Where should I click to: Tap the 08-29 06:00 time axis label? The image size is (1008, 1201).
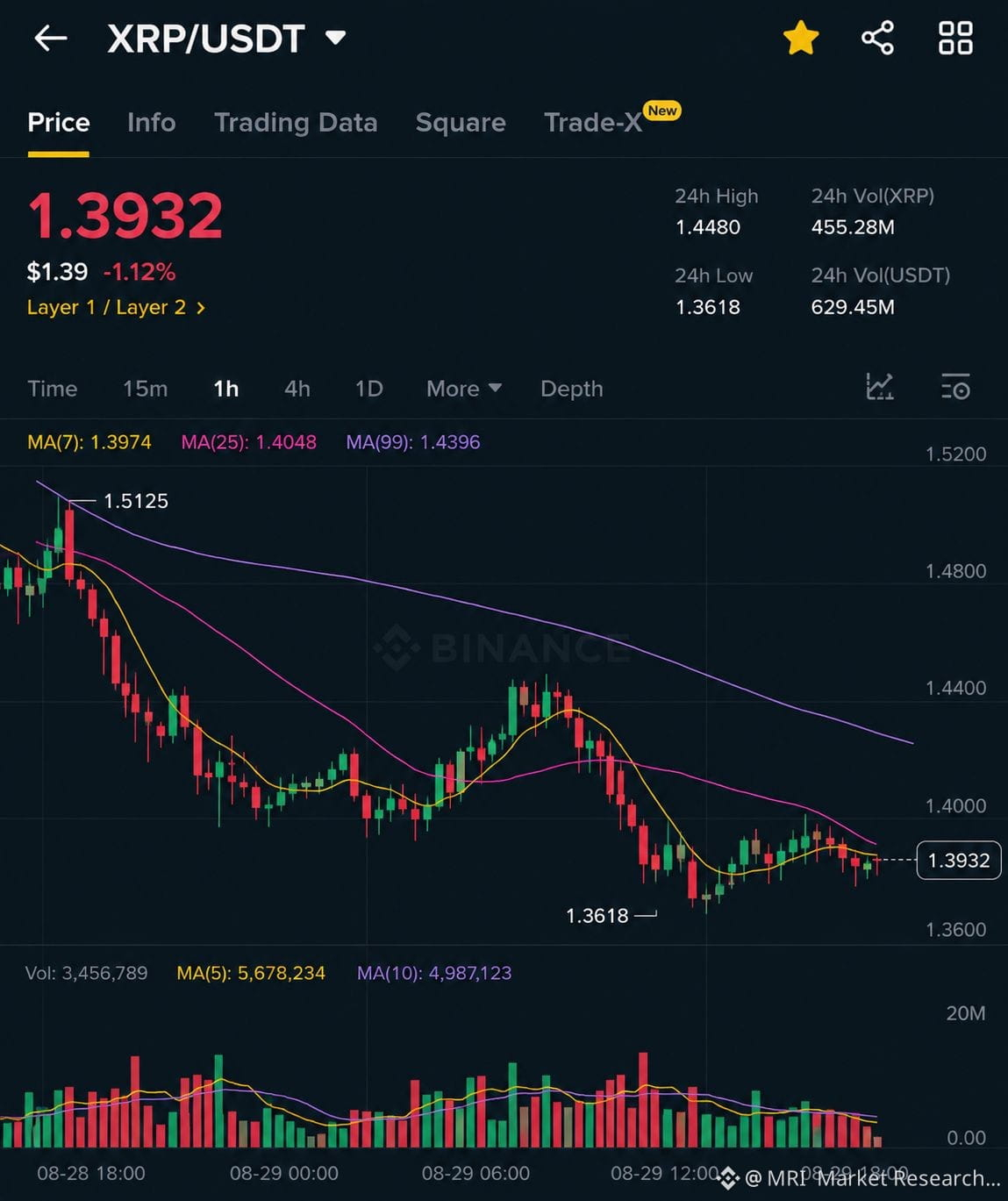point(475,1173)
